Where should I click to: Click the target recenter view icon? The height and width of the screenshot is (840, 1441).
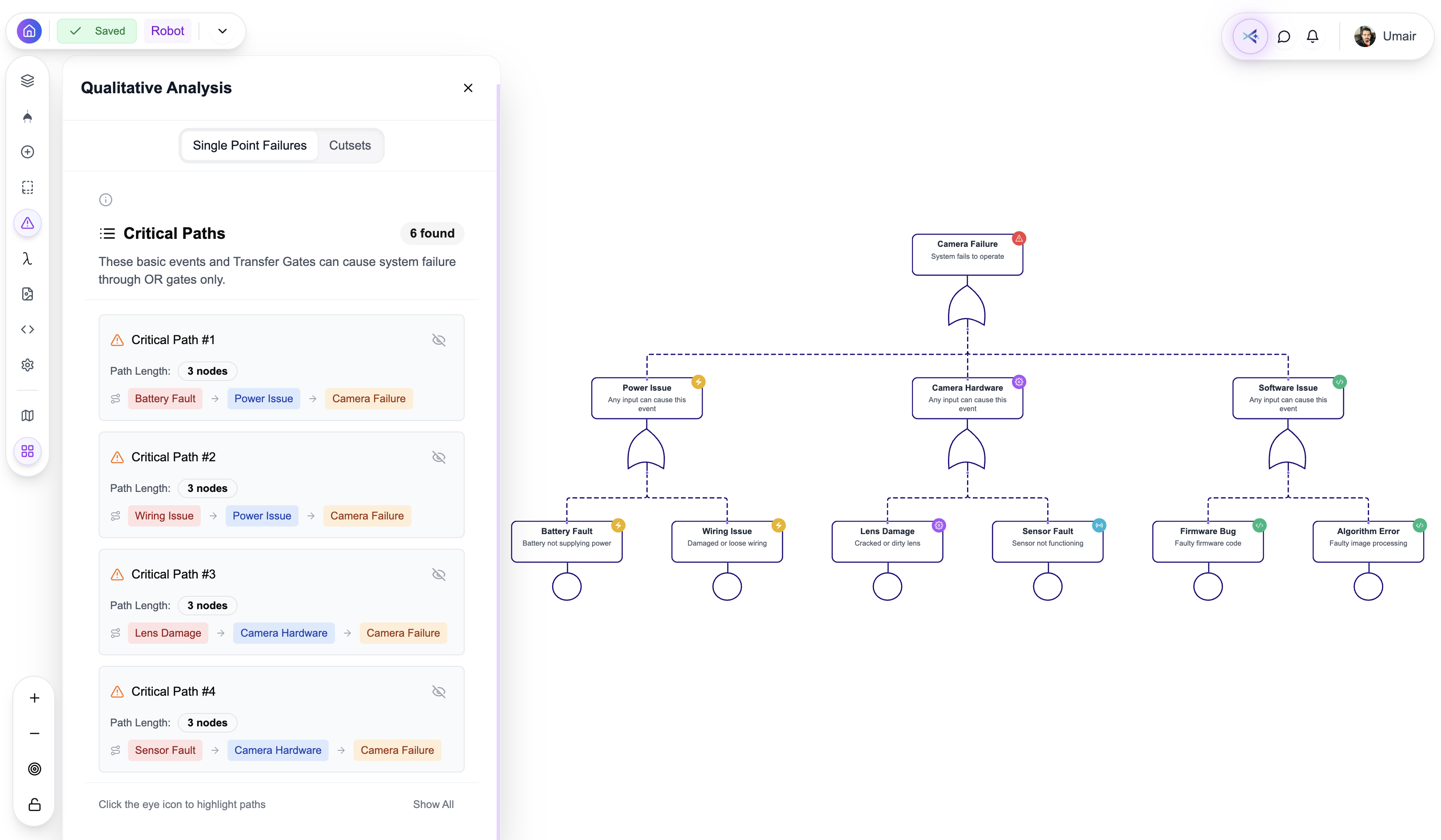point(34,769)
